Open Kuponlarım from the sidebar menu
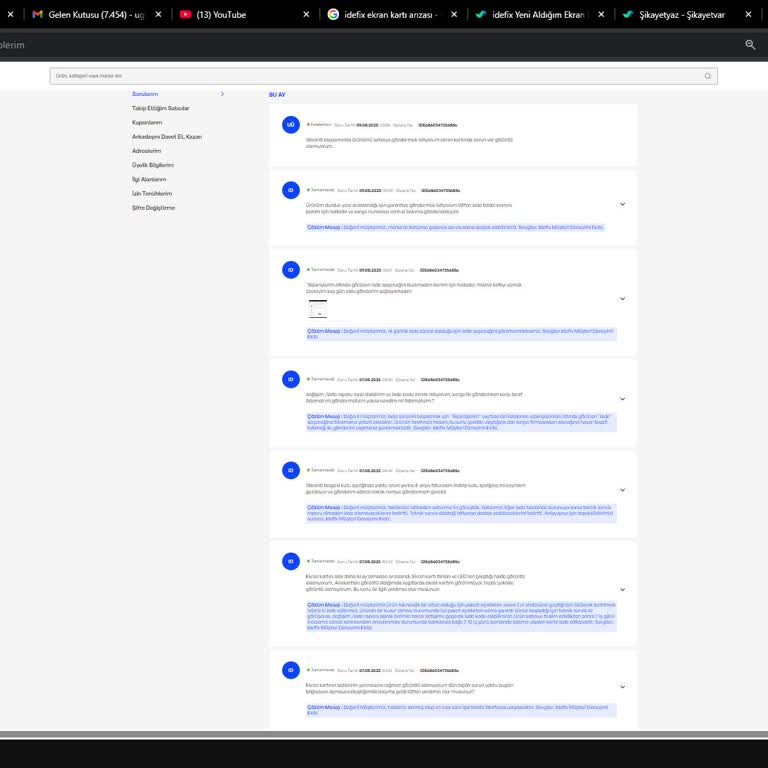The image size is (768, 768). (147, 122)
